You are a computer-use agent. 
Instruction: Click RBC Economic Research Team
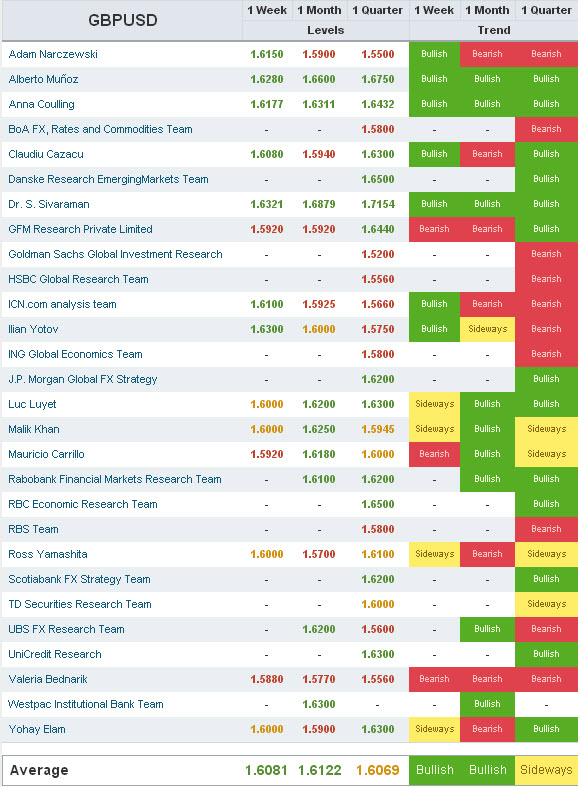tap(83, 504)
